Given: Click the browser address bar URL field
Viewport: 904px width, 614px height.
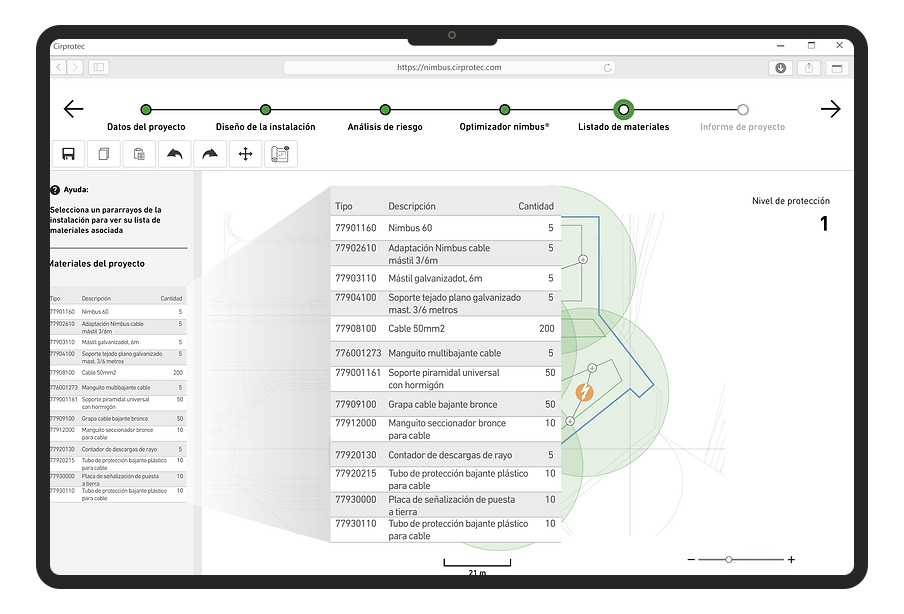Looking at the screenshot, I should (x=450, y=67).
